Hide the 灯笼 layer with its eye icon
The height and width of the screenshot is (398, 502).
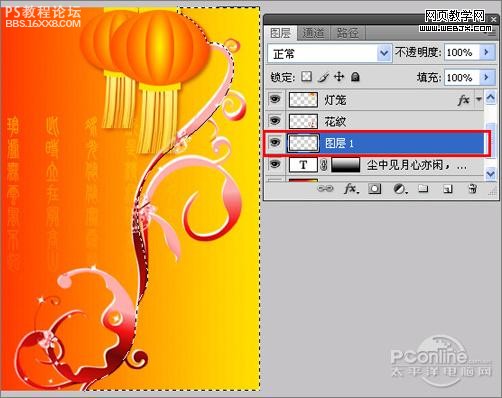[275, 99]
